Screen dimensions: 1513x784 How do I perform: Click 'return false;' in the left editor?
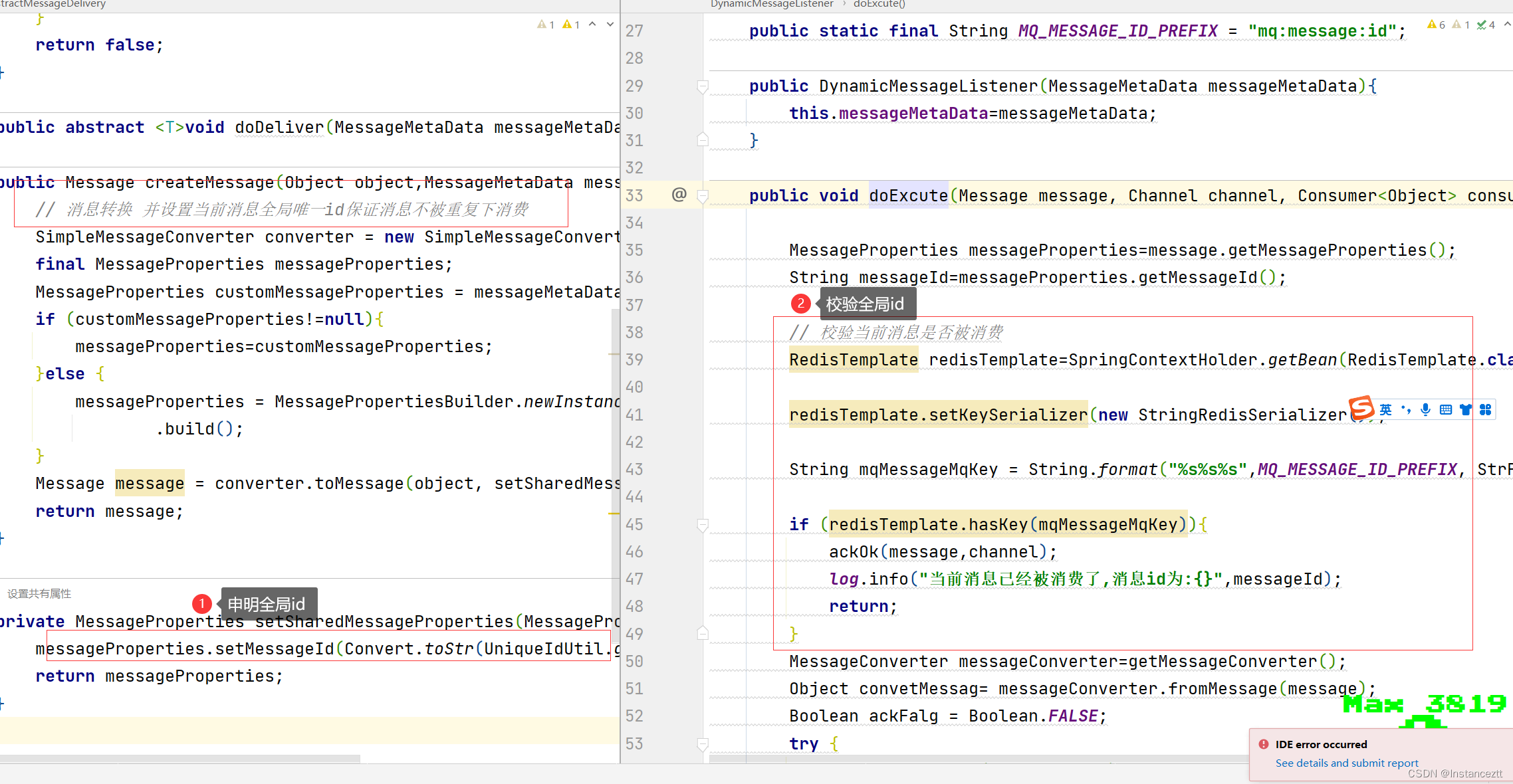click(99, 45)
